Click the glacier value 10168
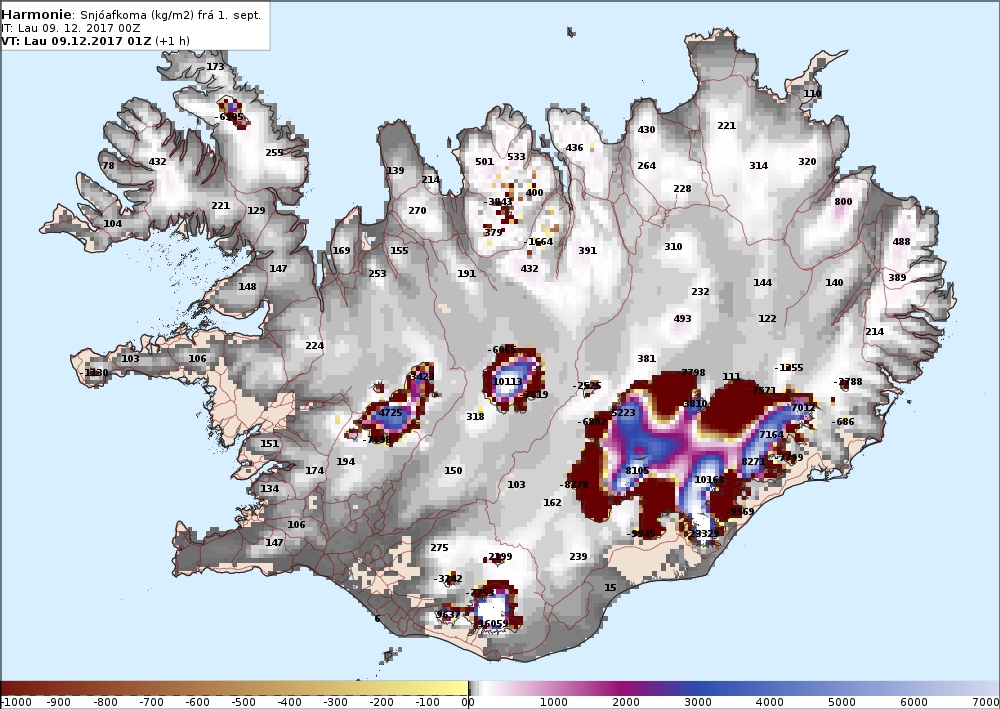The image size is (1000, 709). click(710, 479)
